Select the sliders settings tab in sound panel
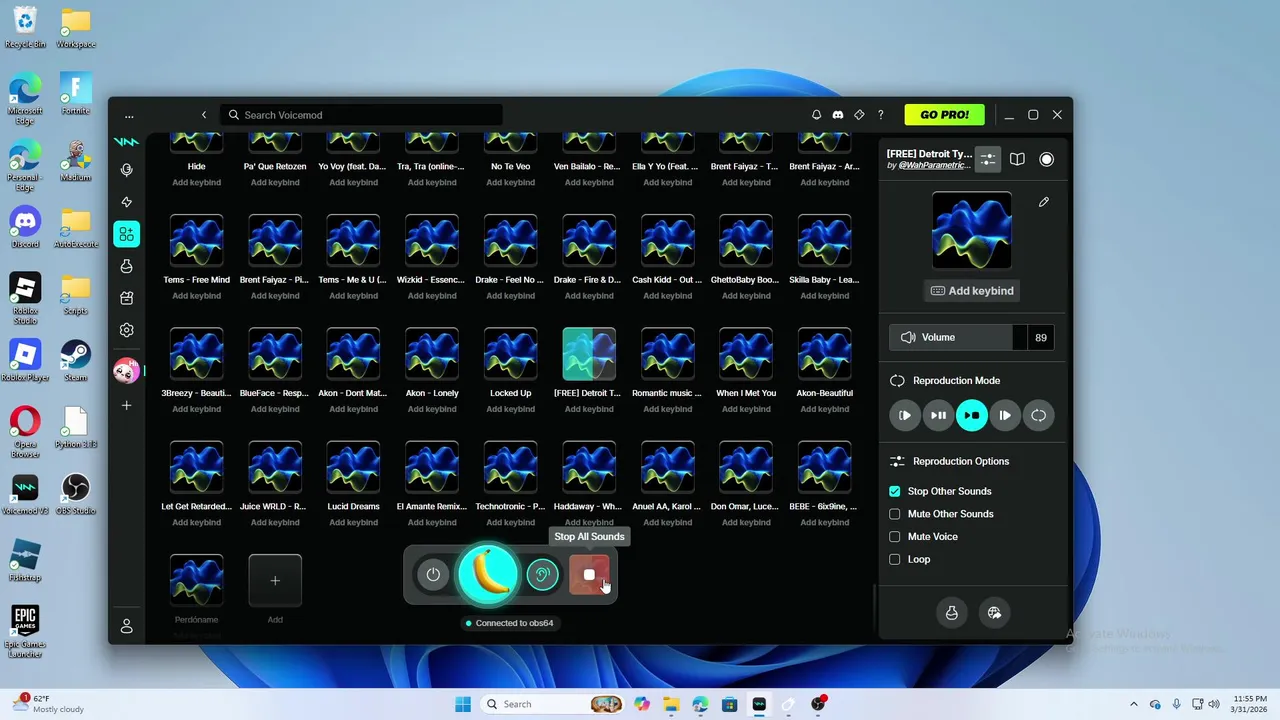 pos(987,159)
